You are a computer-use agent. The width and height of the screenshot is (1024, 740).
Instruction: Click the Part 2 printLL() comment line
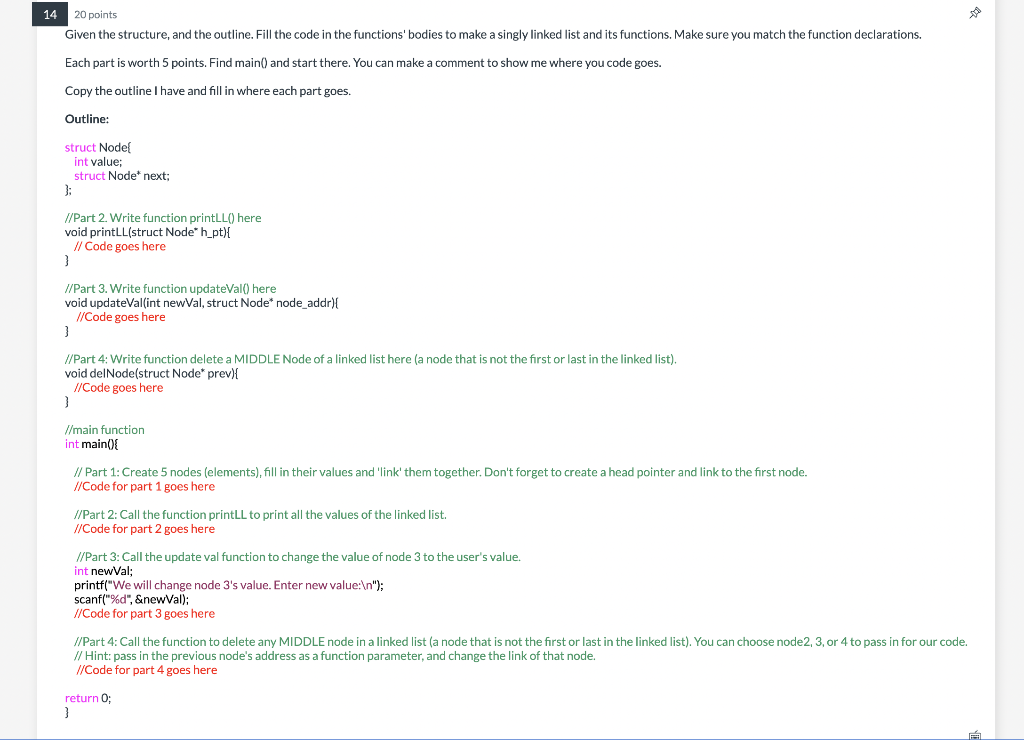click(x=163, y=218)
